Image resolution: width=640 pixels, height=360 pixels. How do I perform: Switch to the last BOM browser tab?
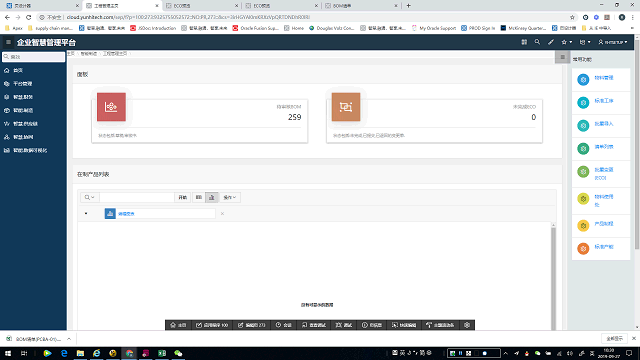[x=361, y=6]
